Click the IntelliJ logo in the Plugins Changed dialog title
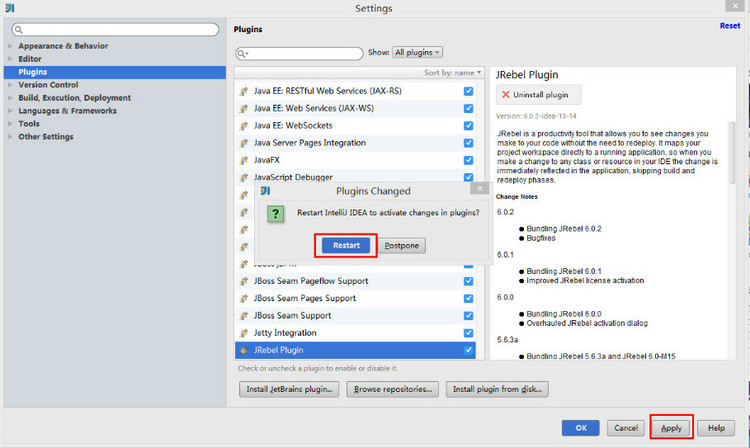Screen dimensions: 750x448 pyautogui.click(x=265, y=191)
